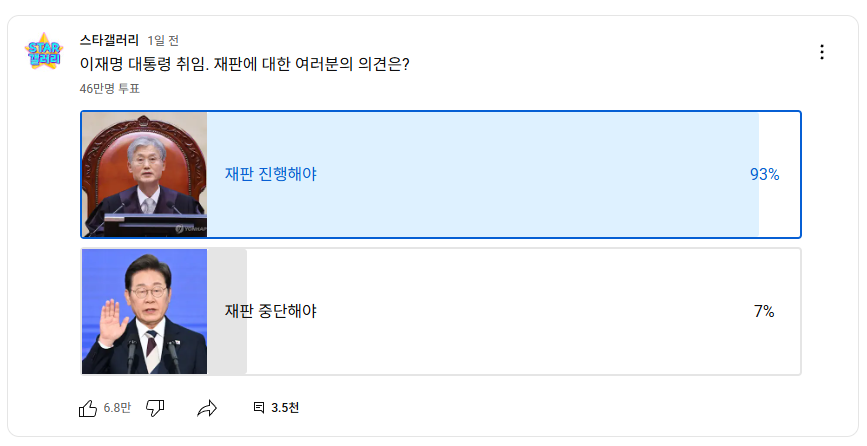This screenshot has height=446, width=867.
Task: Visit the 스타갤러리 channel name link
Action: click(x=109, y=40)
